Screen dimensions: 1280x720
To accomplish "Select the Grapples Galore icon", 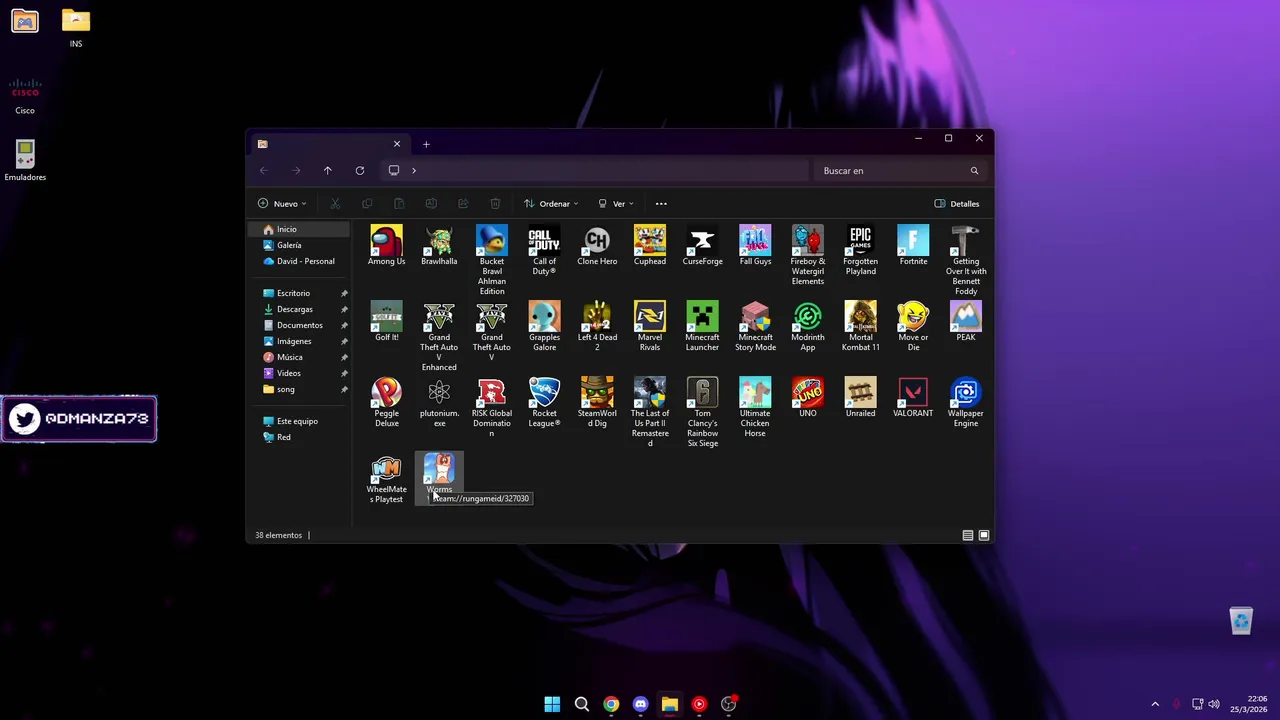I will [x=544, y=326].
